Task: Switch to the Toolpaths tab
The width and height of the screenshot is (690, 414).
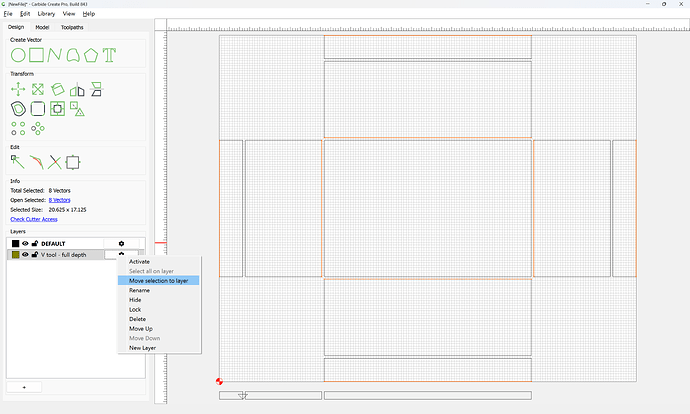Action: (72, 27)
